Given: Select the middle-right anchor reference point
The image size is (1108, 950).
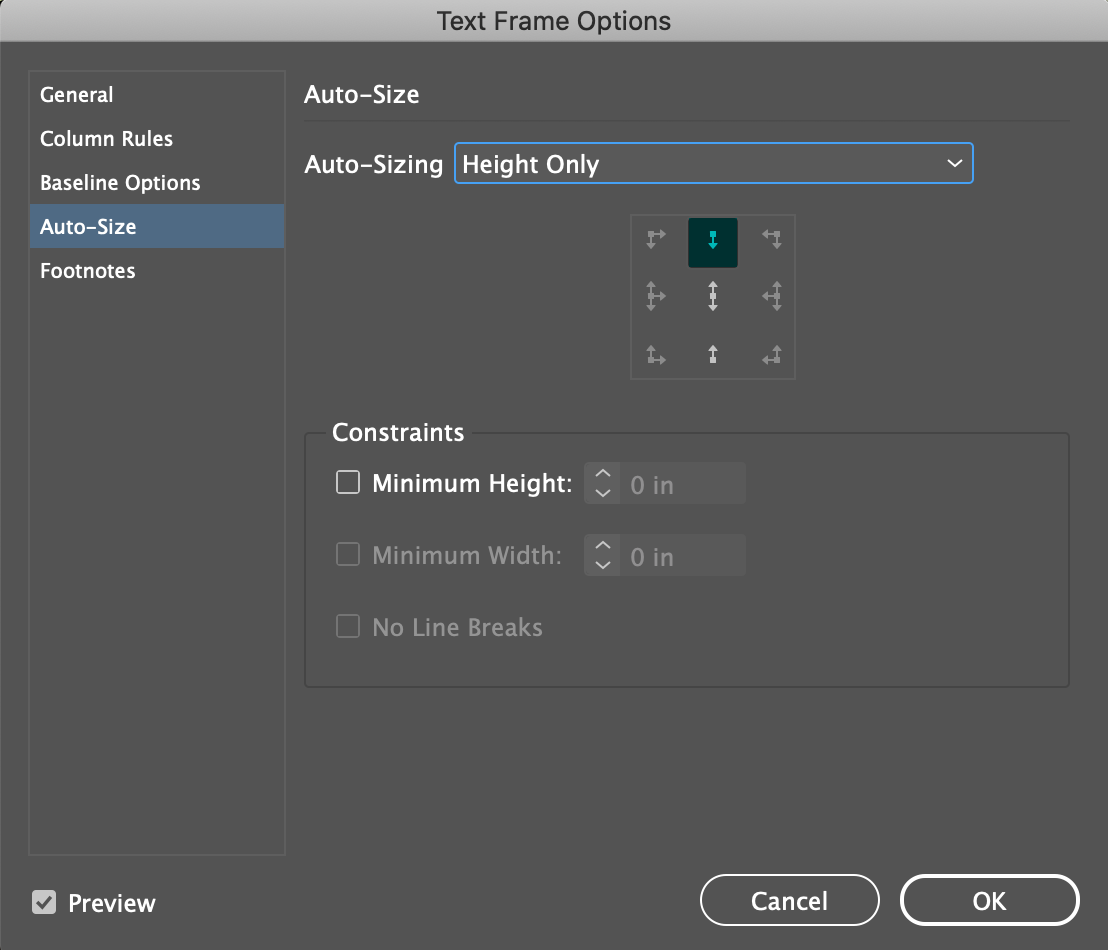Looking at the screenshot, I should pos(772,296).
